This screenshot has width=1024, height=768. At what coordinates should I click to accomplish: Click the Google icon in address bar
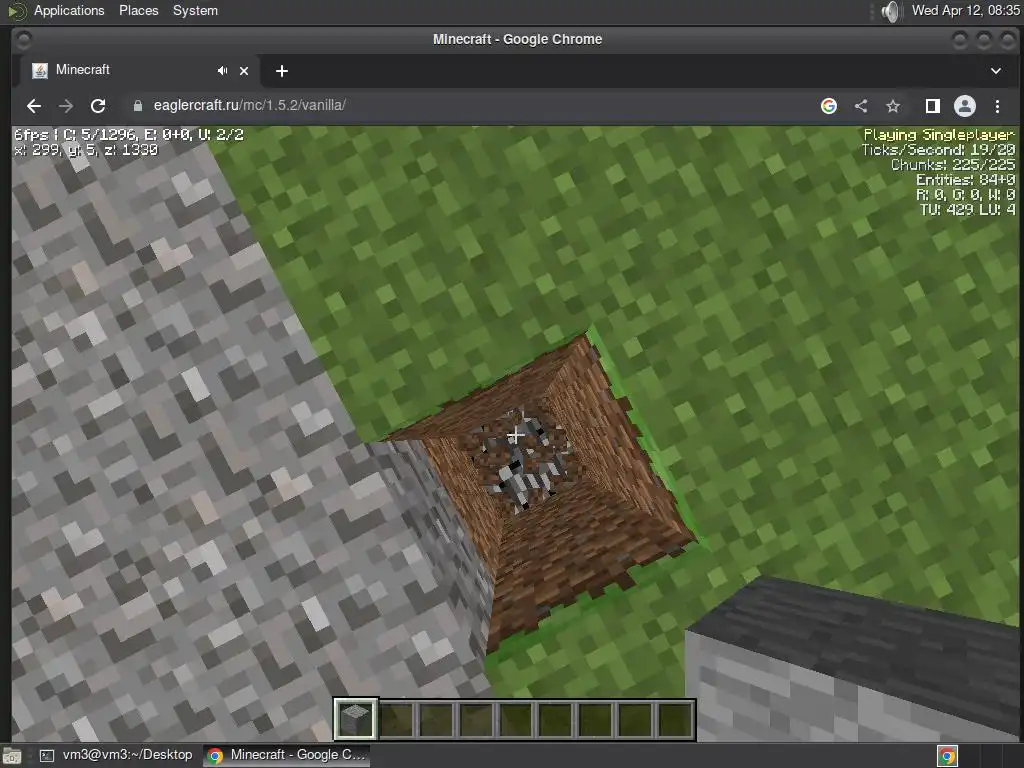[829, 106]
